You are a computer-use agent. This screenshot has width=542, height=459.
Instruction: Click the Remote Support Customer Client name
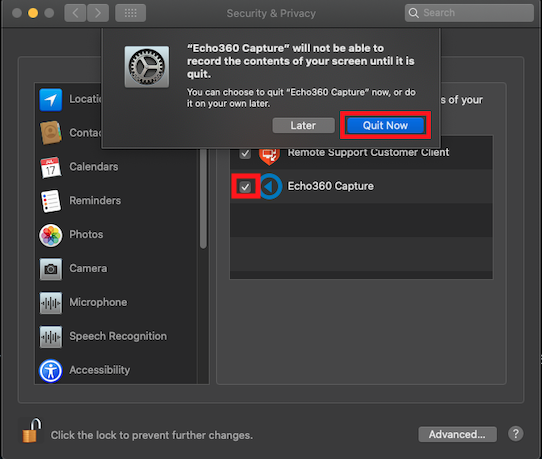(x=368, y=152)
